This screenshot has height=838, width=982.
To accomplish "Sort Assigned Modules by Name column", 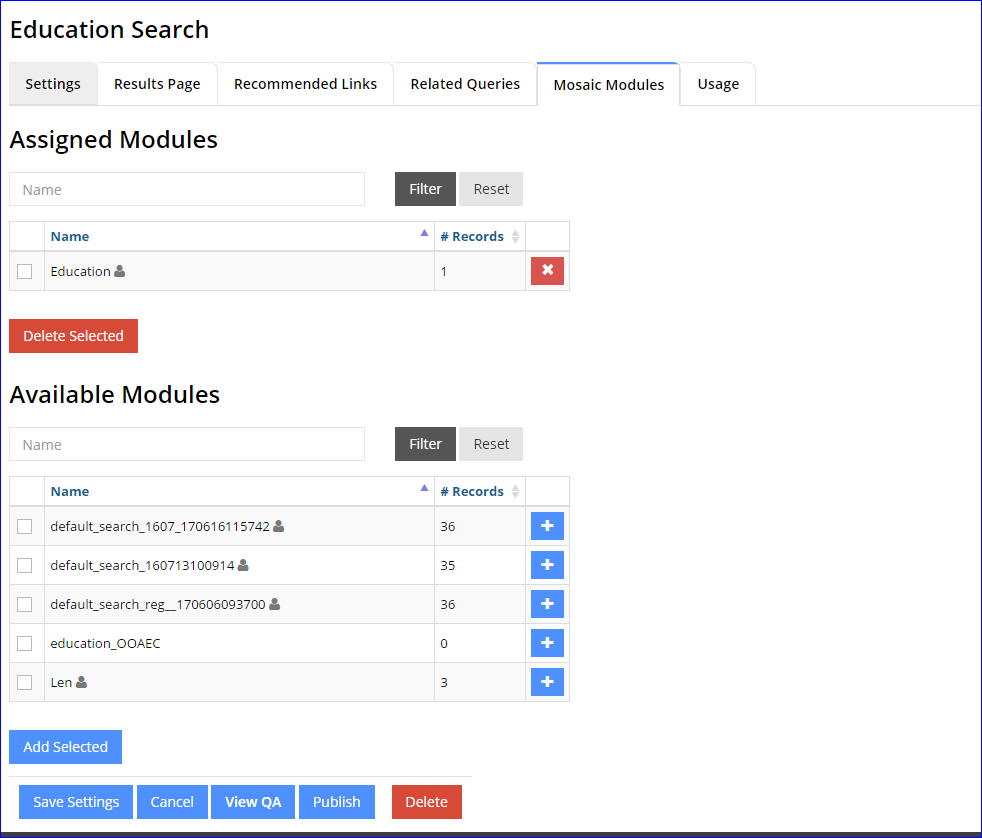I will coord(70,237).
